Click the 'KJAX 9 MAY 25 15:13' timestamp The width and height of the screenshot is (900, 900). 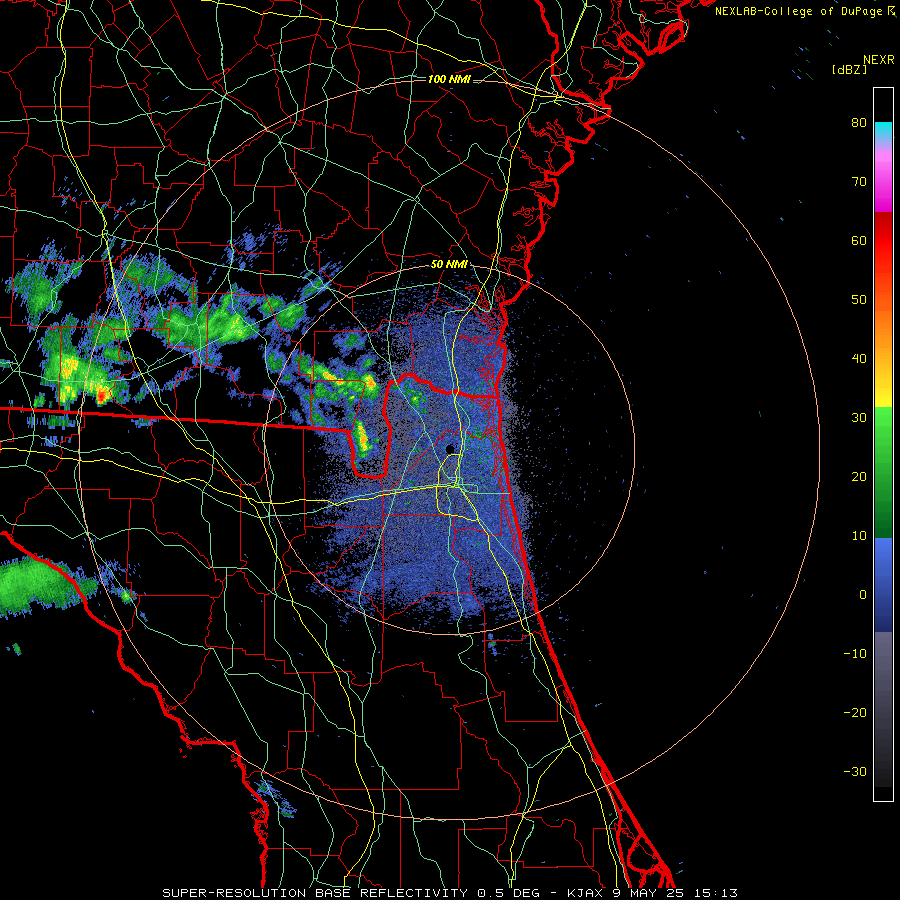click(652, 893)
